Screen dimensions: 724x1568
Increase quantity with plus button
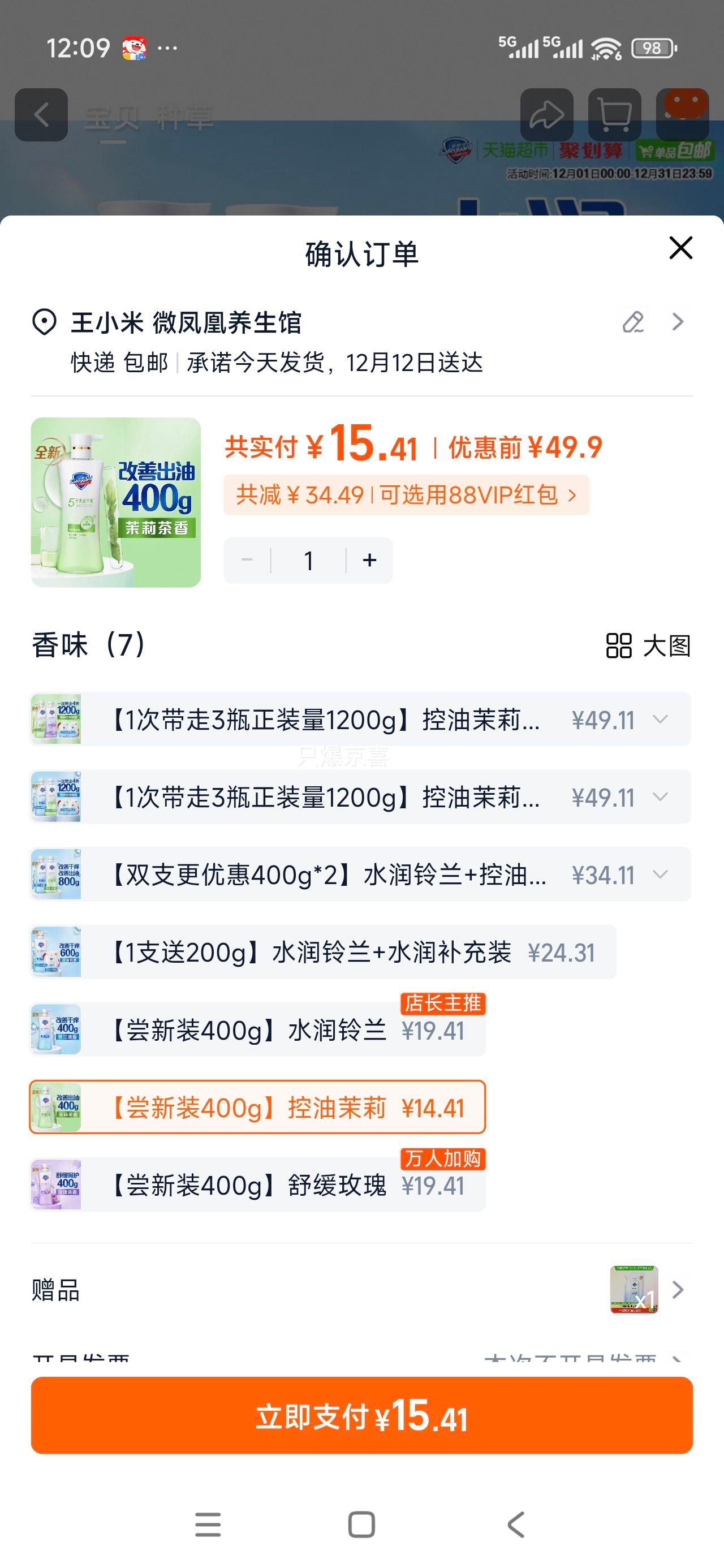pyautogui.click(x=369, y=561)
